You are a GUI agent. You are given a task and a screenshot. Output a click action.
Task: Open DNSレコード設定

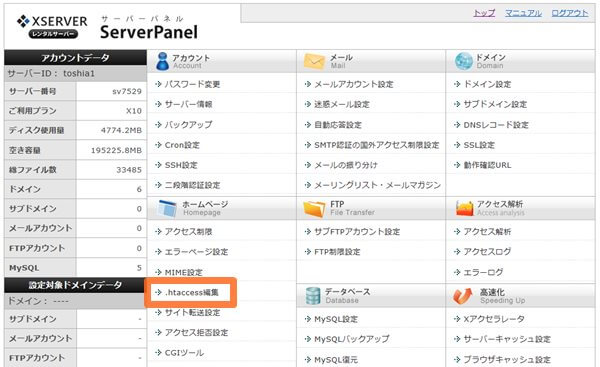pyautogui.click(x=496, y=125)
